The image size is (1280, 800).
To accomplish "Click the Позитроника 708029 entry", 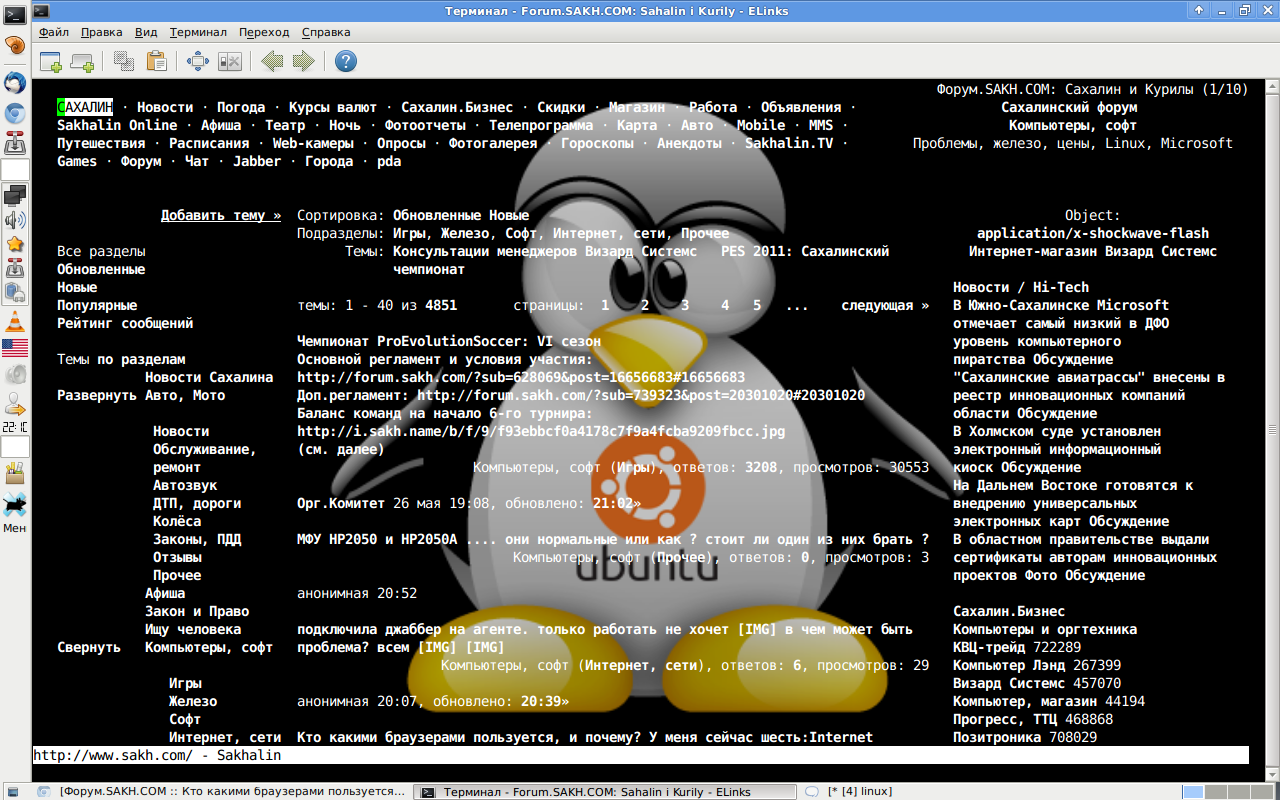I will click(x=1025, y=737).
